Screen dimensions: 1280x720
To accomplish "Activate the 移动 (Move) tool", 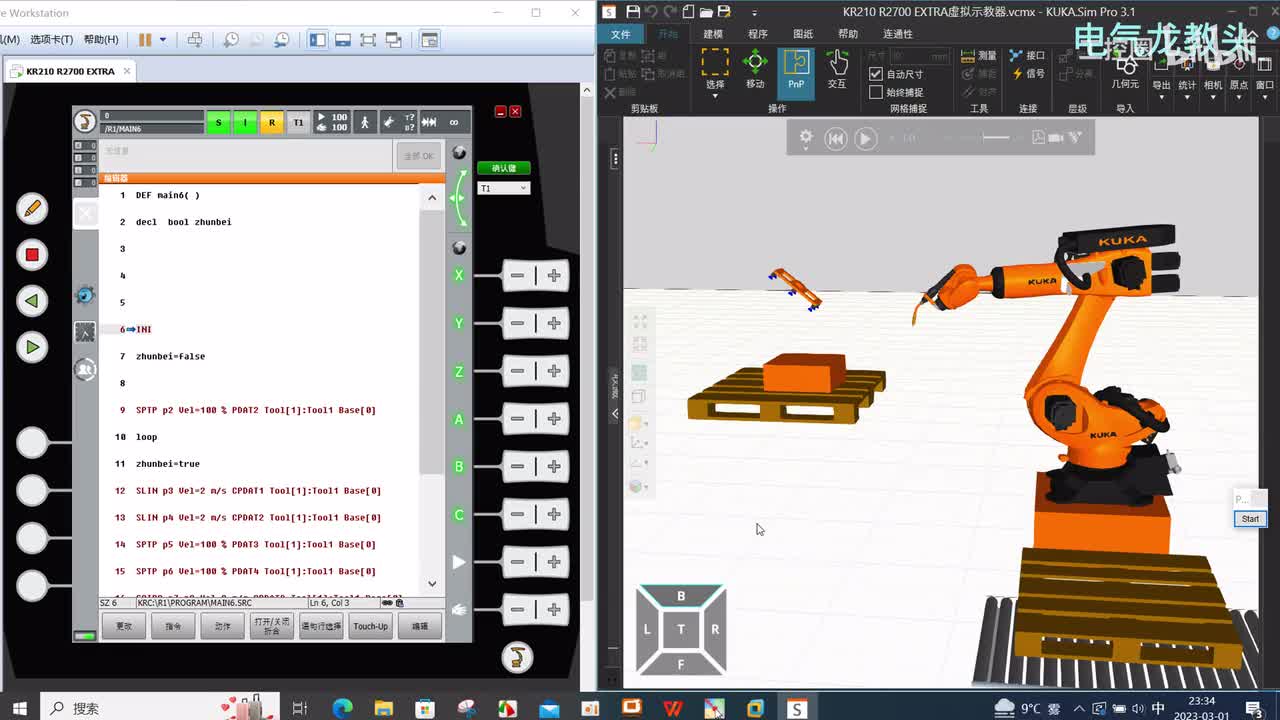I will tap(755, 72).
